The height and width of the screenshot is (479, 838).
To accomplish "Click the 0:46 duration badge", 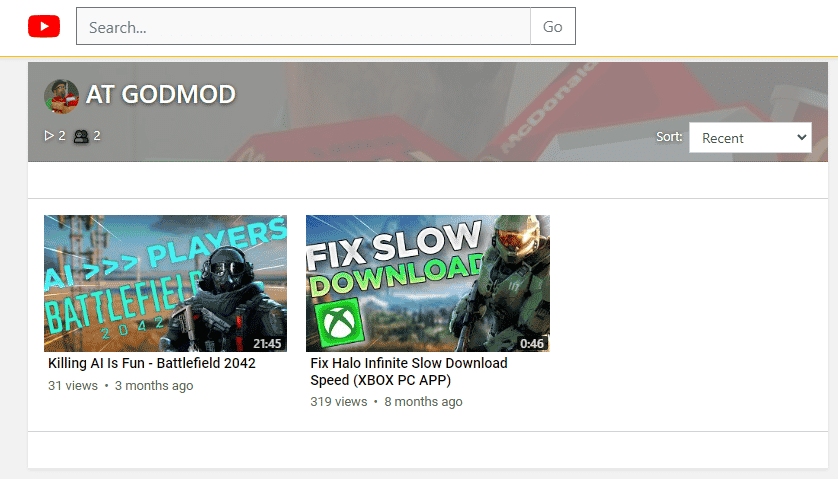I will click(x=532, y=343).
